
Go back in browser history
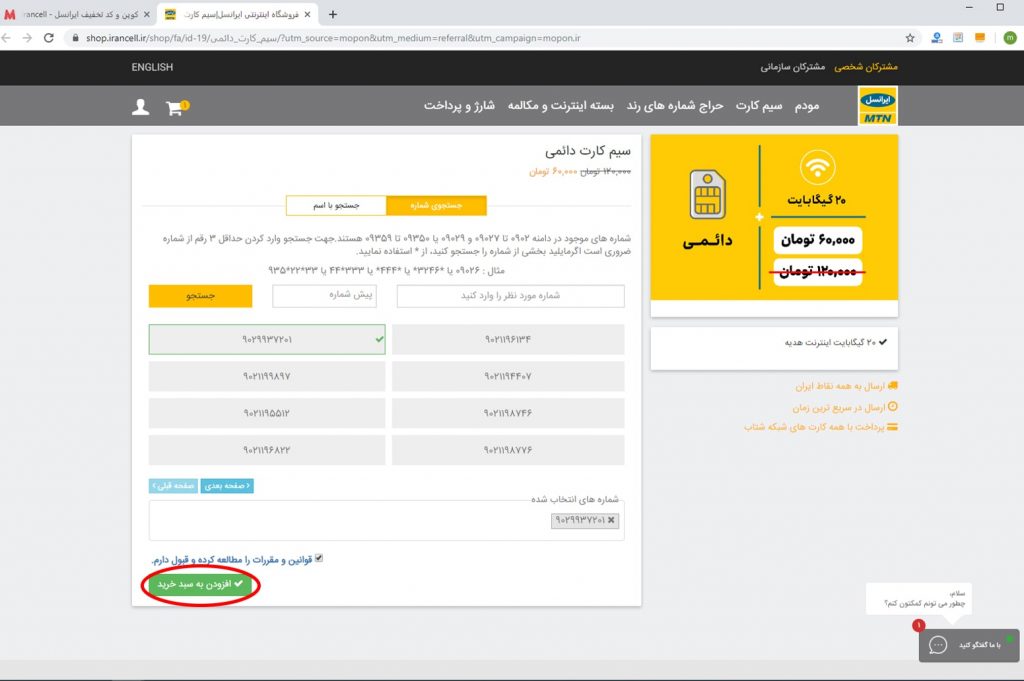tap(7, 38)
